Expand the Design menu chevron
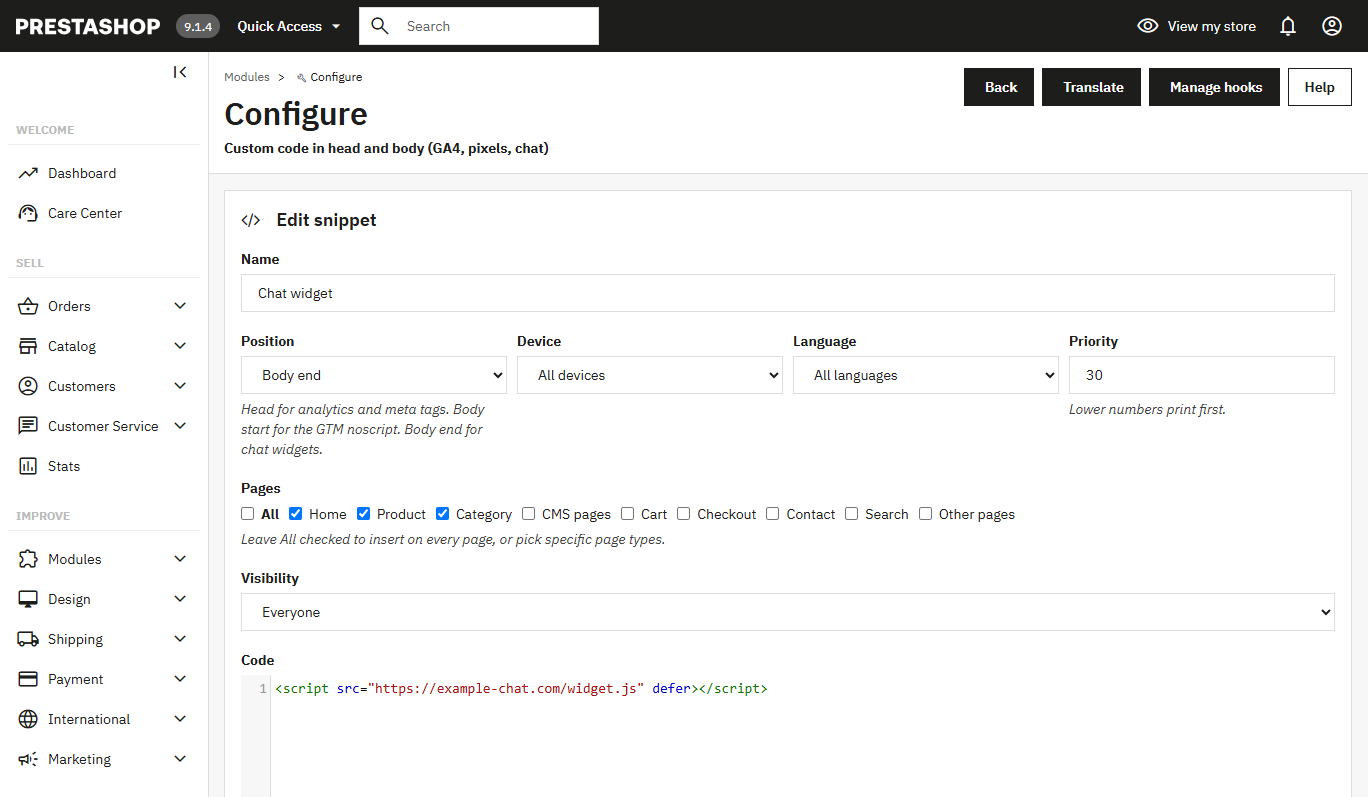Screen dimensions: 1368x797 (180, 599)
